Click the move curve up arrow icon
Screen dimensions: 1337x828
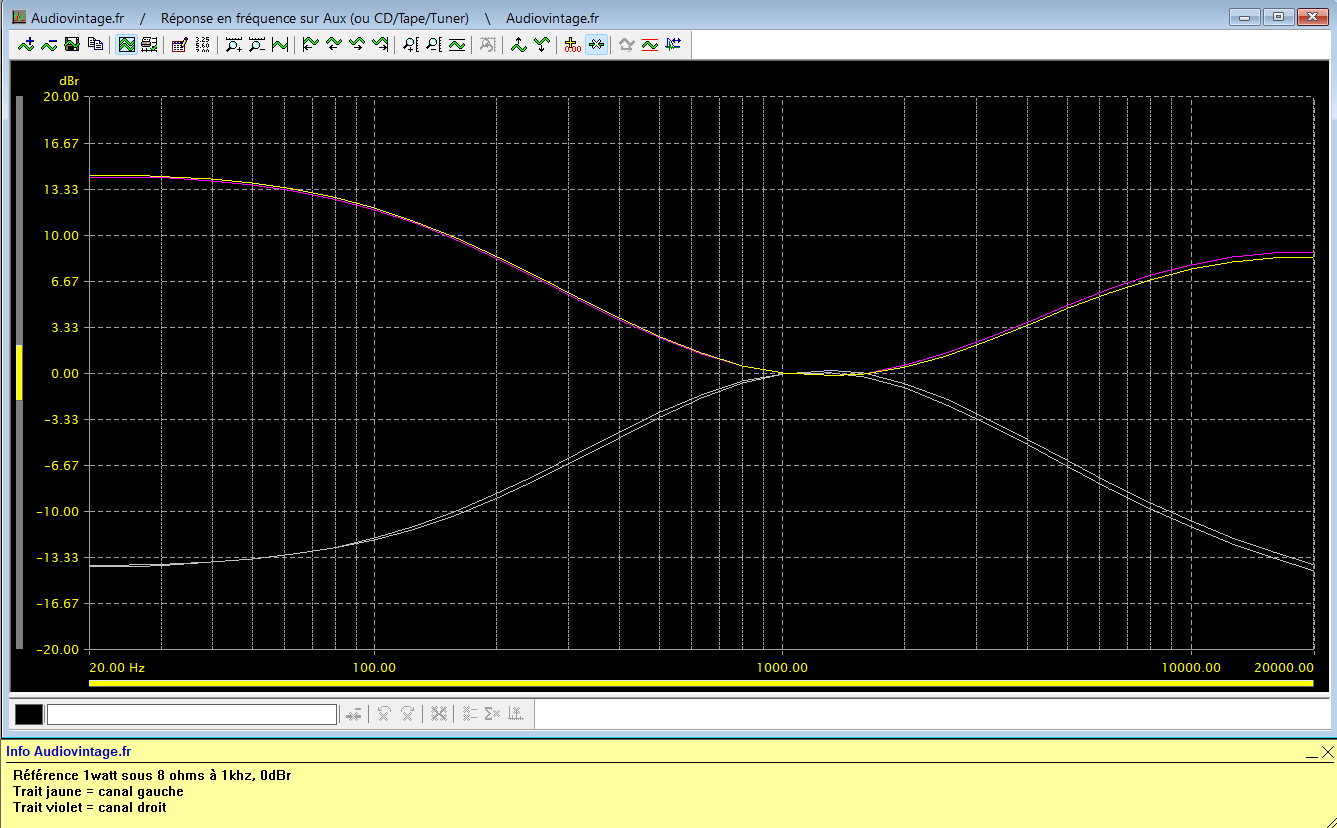[x=519, y=44]
